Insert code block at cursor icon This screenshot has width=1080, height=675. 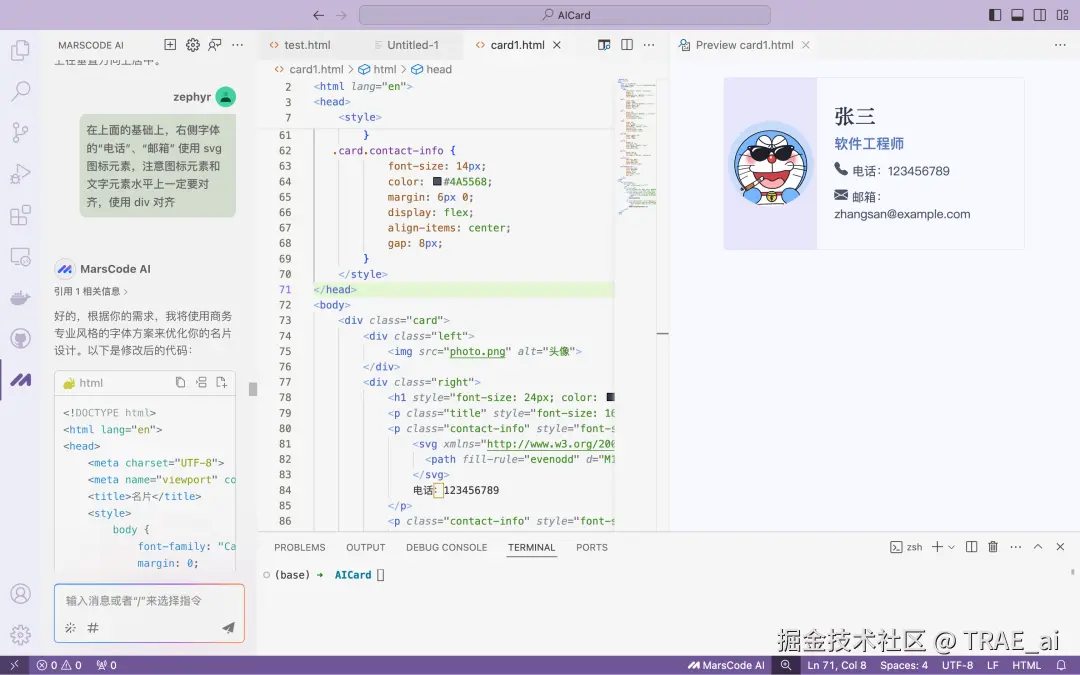(x=201, y=382)
